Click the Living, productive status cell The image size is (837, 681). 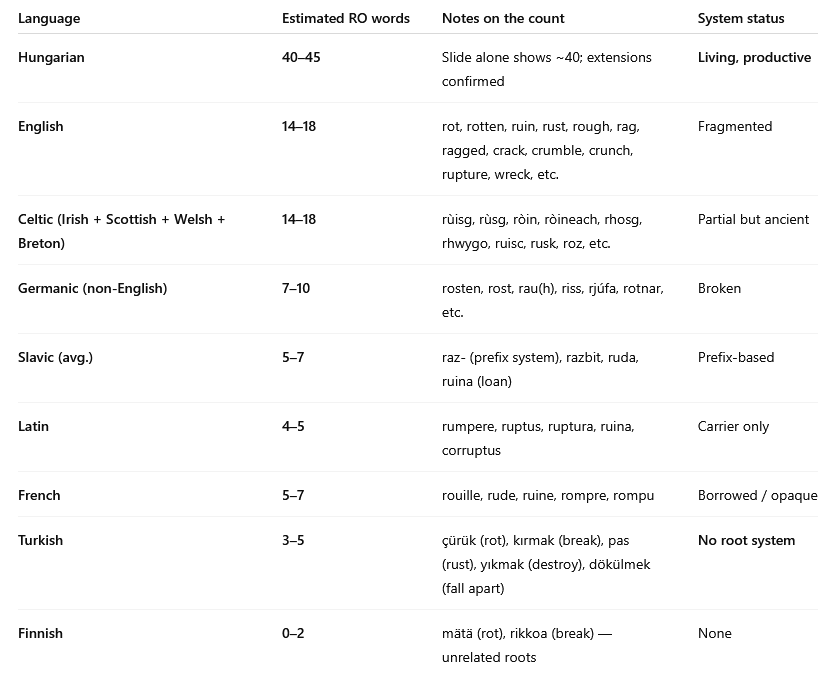[x=754, y=57]
